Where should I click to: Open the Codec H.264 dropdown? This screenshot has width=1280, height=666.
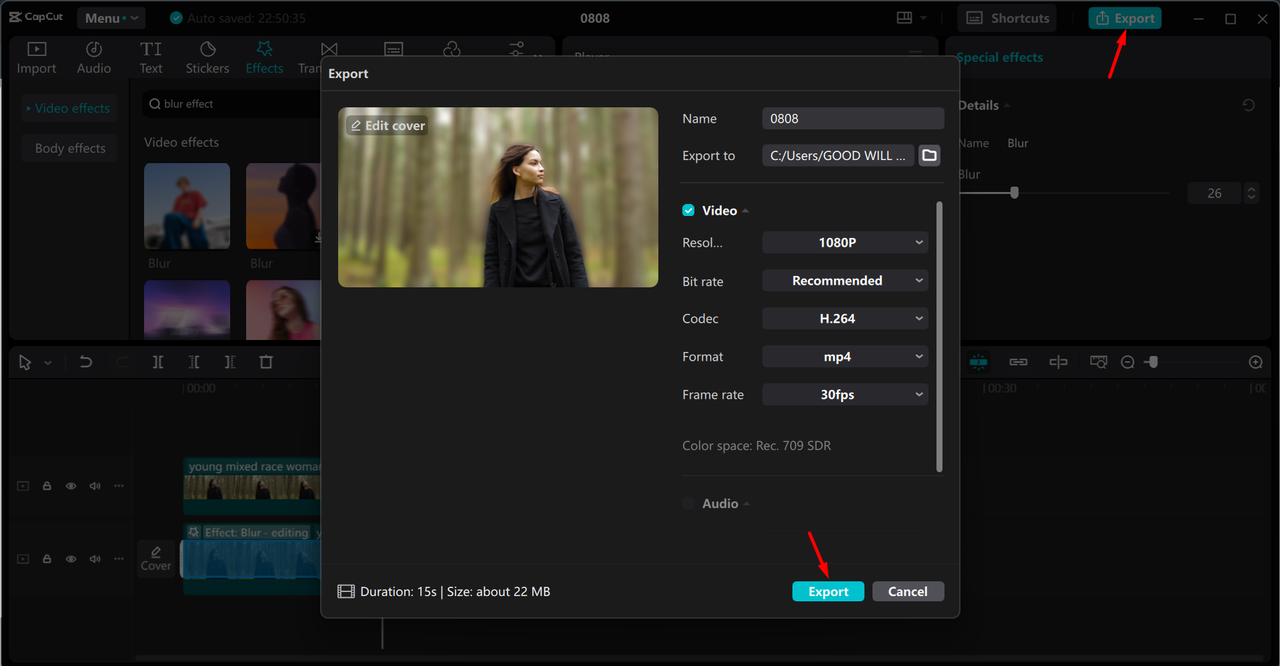pyautogui.click(x=845, y=319)
